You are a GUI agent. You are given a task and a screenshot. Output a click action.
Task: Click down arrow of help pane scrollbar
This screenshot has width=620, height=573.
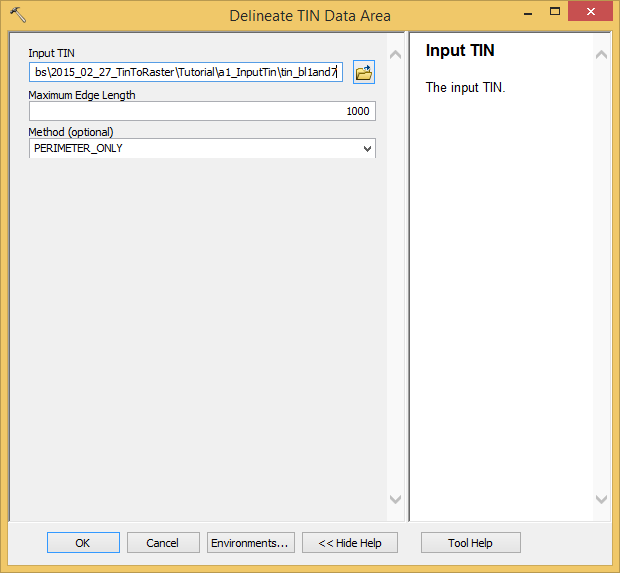point(601,499)
